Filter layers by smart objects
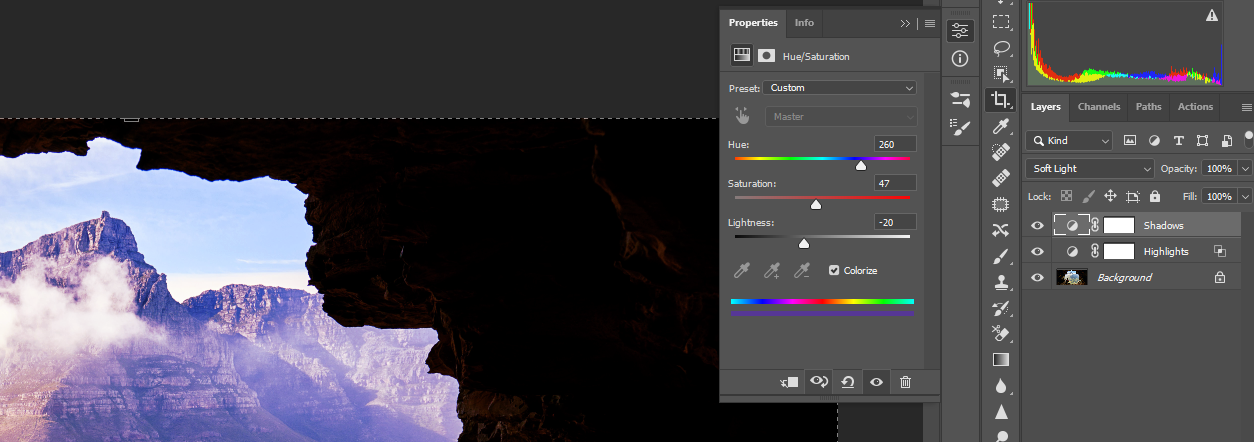Screen dimensions: 1254x442 tap(1226, 141)
